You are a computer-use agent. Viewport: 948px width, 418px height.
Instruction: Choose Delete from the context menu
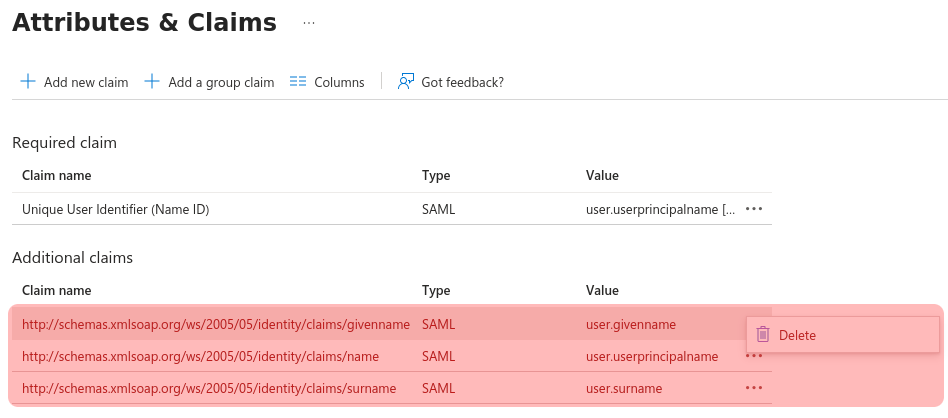797,335
